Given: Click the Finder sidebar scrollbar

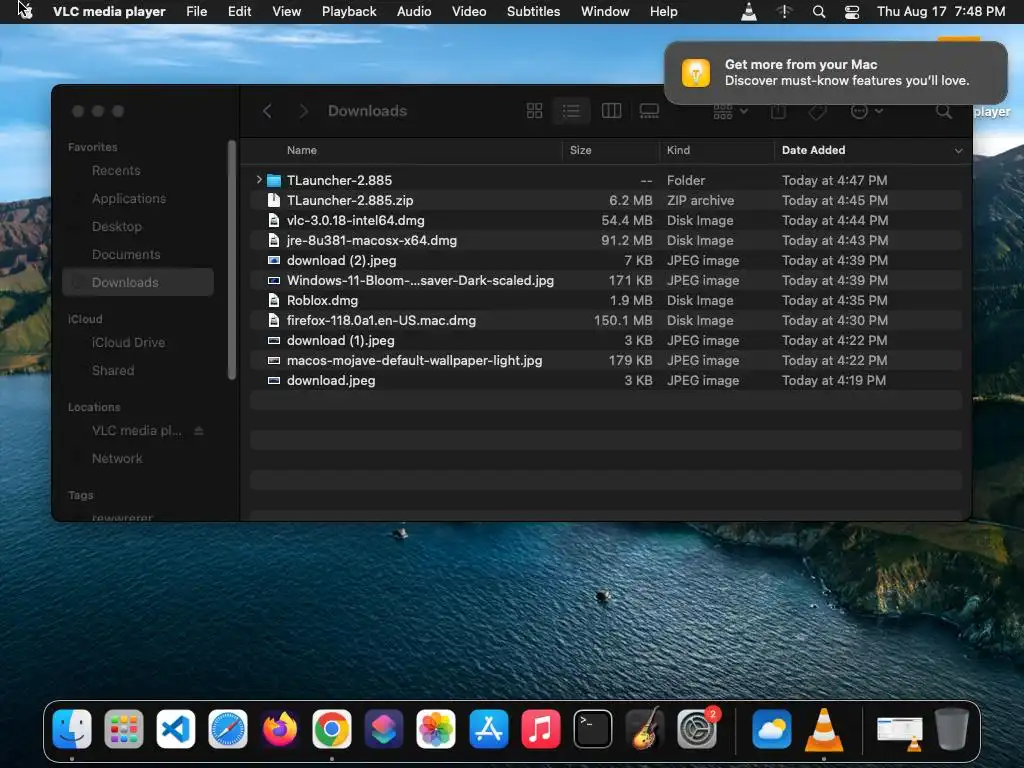Looking at the screenshot, I should [231, 259].
